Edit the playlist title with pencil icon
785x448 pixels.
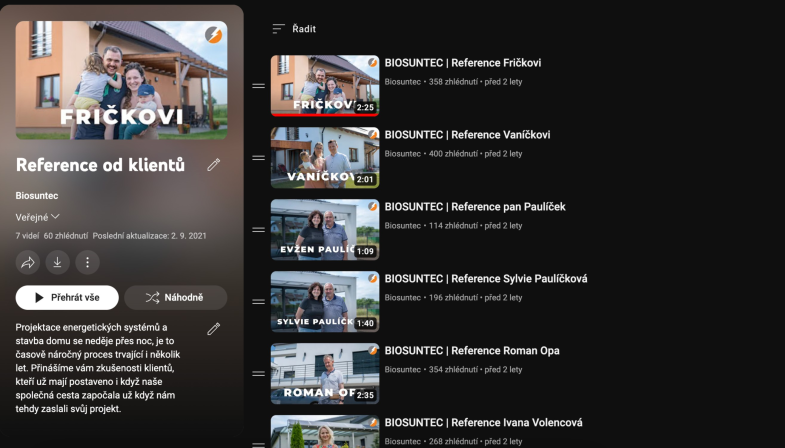[214, 165]
